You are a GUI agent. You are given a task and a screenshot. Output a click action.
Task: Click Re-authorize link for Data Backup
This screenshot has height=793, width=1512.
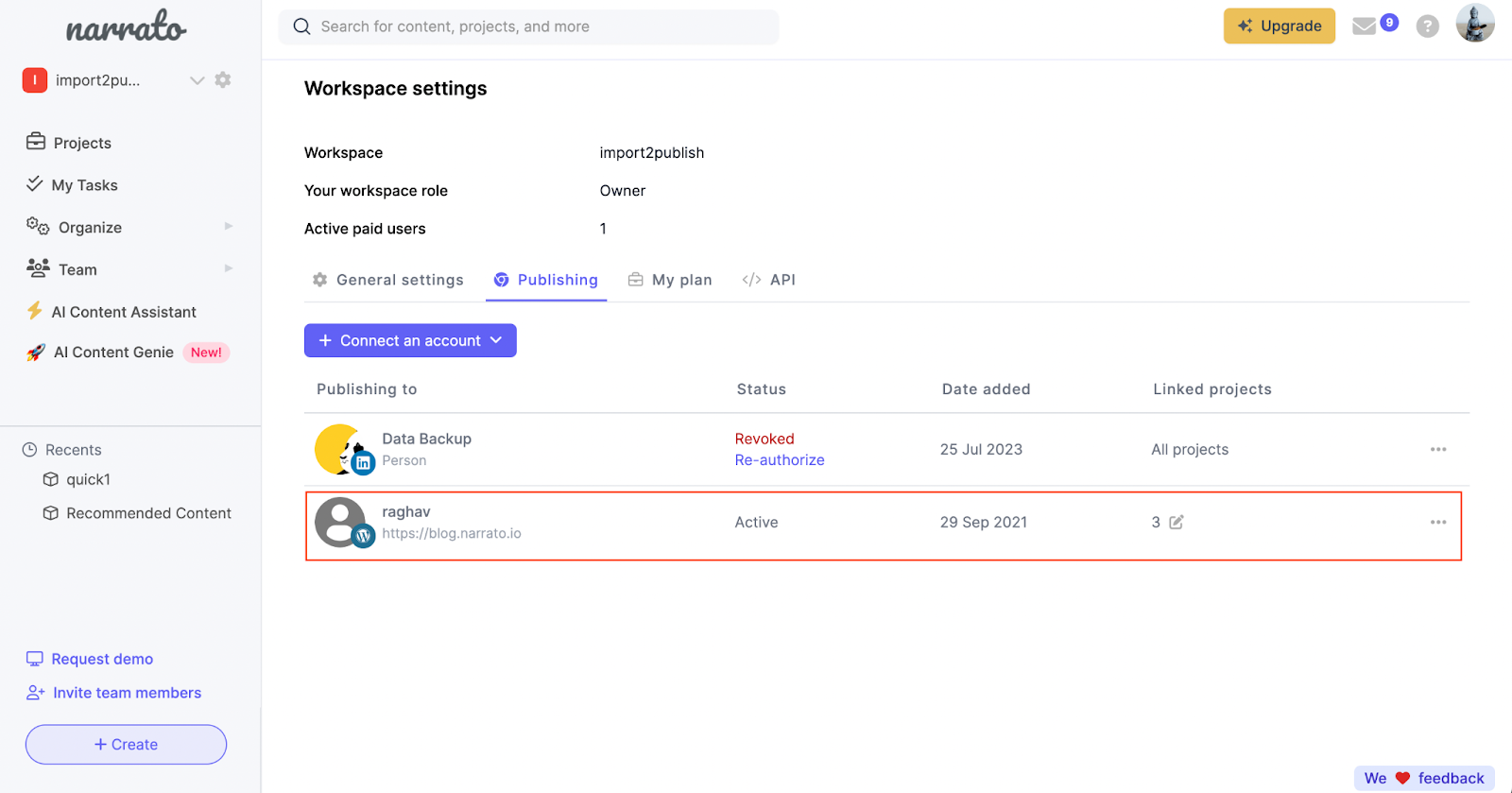pos(780,460)
